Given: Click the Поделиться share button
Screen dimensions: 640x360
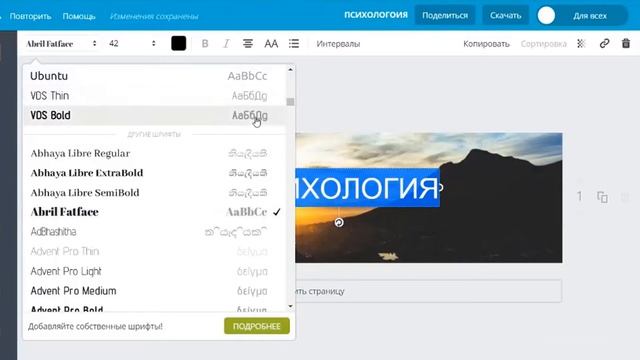Looking at the screenshot, I should click(445, 16).
